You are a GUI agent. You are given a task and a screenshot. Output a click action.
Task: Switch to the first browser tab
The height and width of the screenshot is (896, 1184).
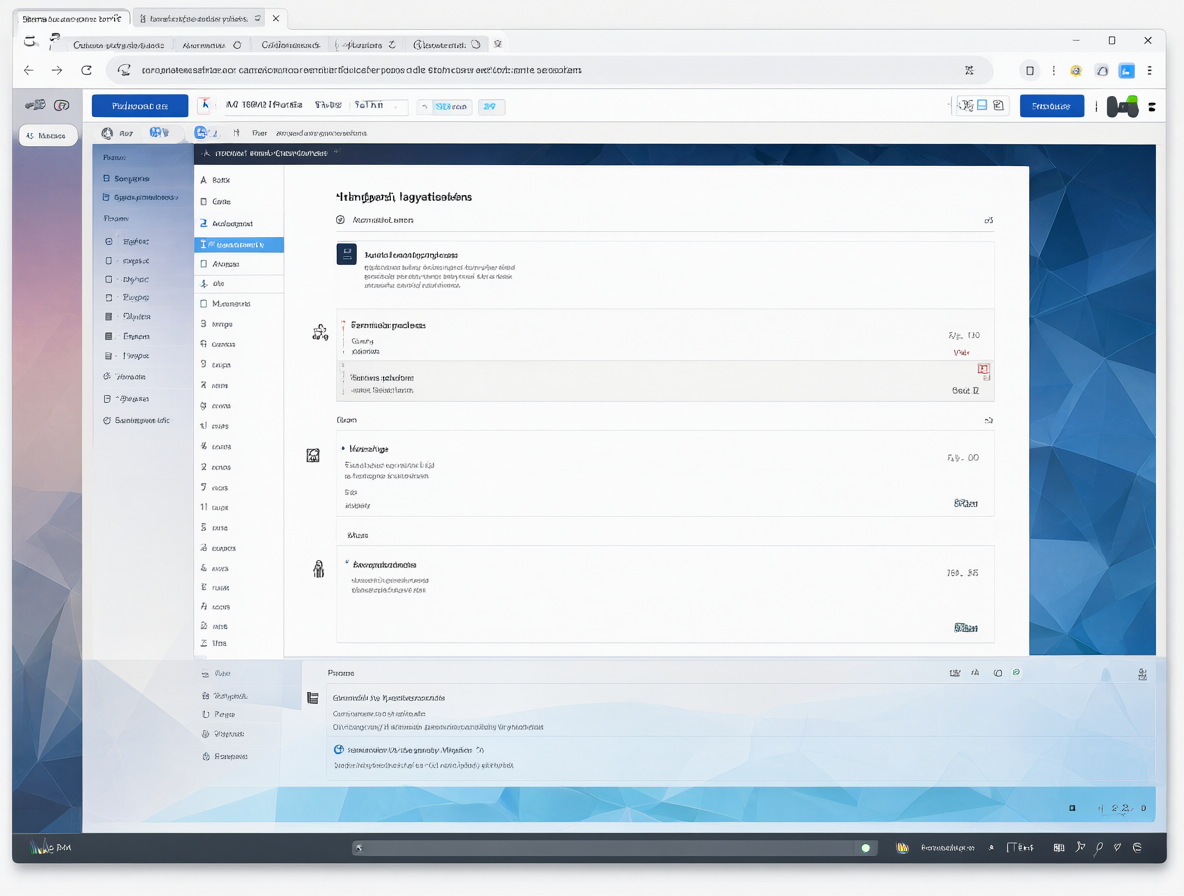(72, 18)
